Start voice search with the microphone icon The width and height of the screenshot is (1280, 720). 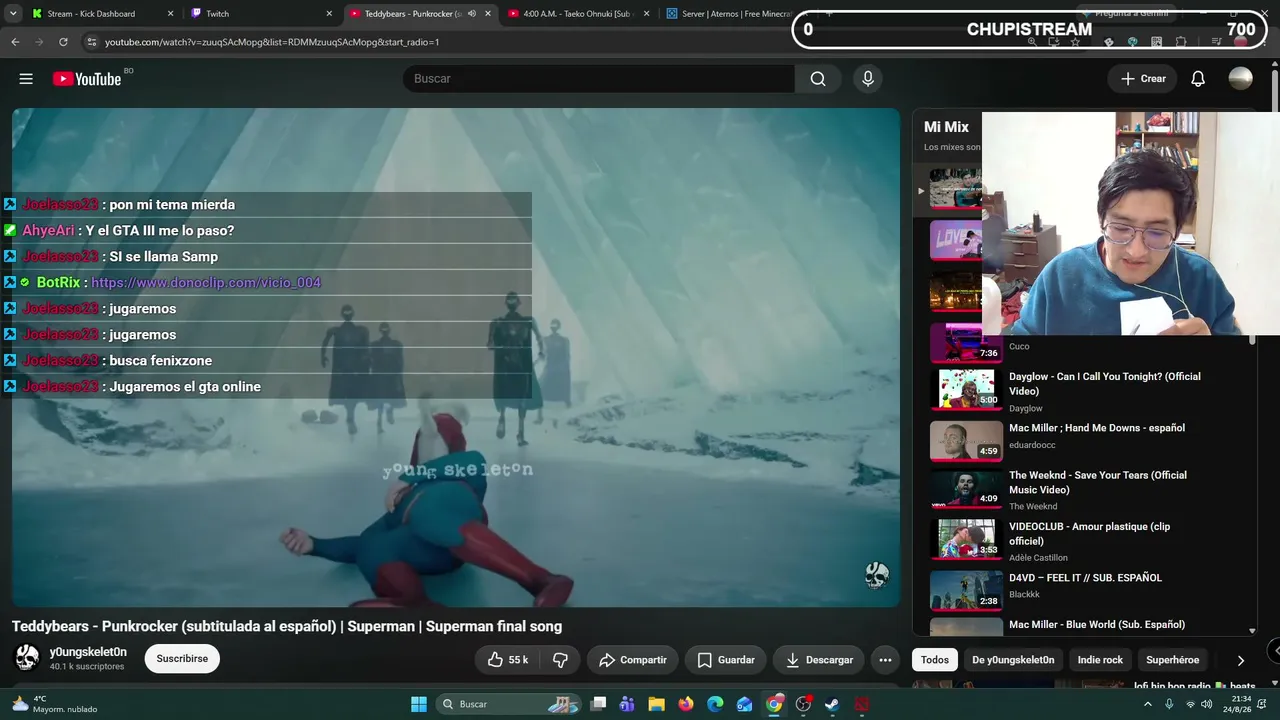tap(868, 79)
